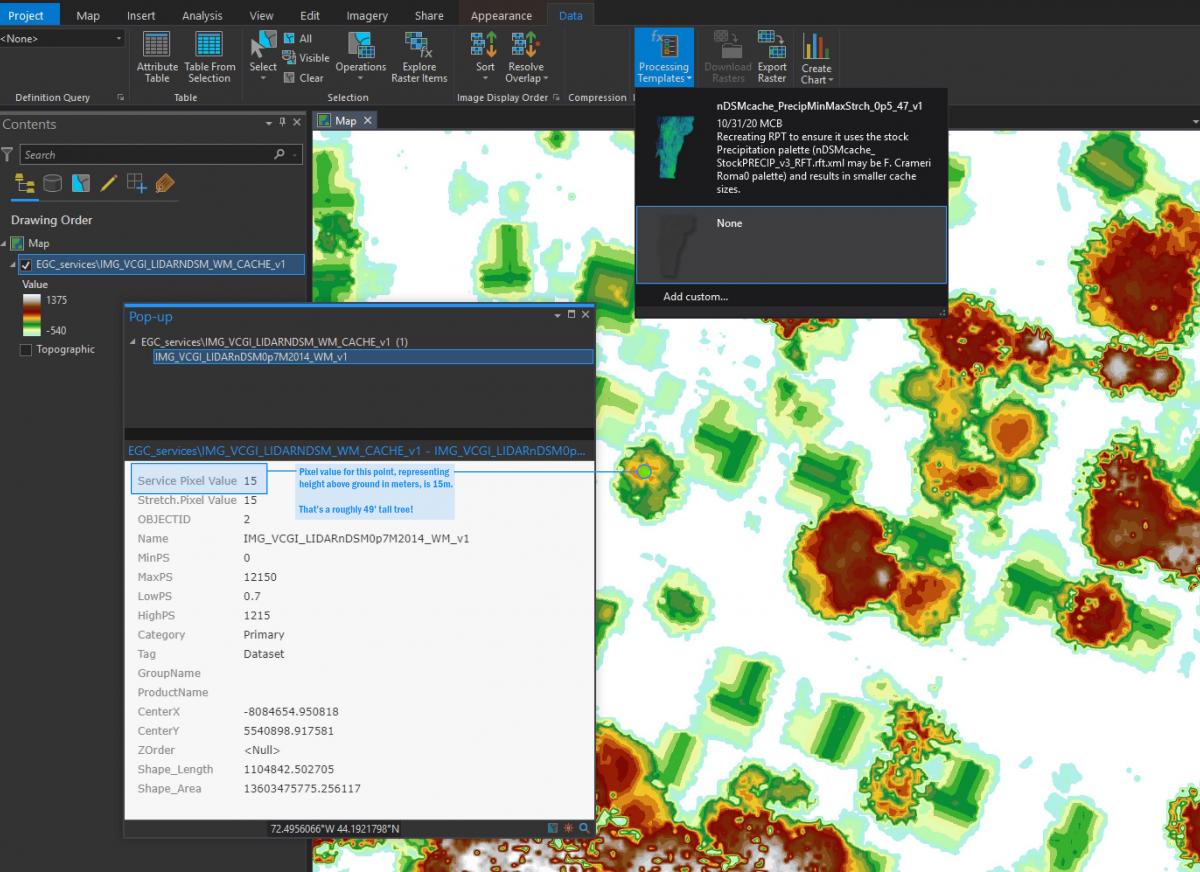The width and height of the screenshot is (1200, 872).
Task: Click the filter funnel icon in Contents
Action: point(8,155)
